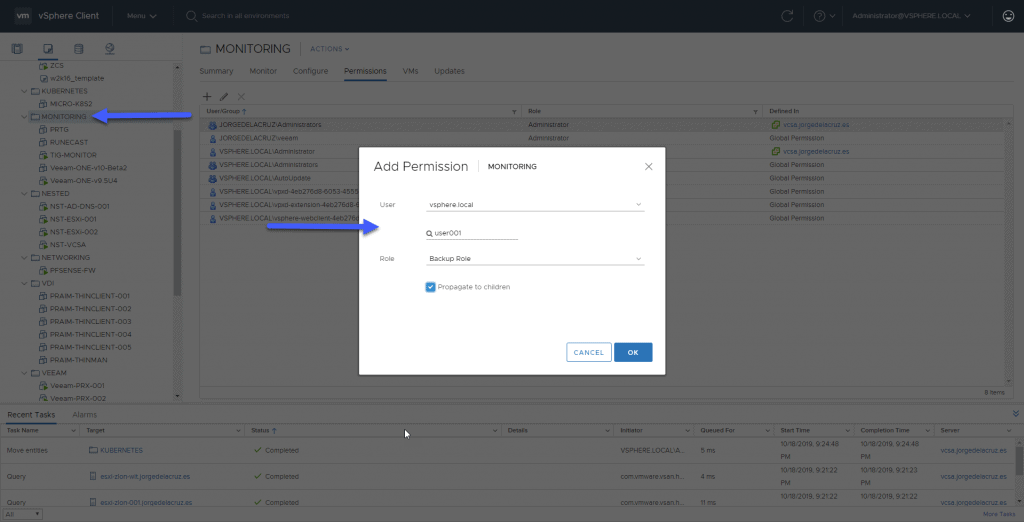Image resolution: width=1024 pixels, height=522 pixels.
Task: Select the JORGEDELACRUZ\veeam permission row
Action: (x=601, y=139)
